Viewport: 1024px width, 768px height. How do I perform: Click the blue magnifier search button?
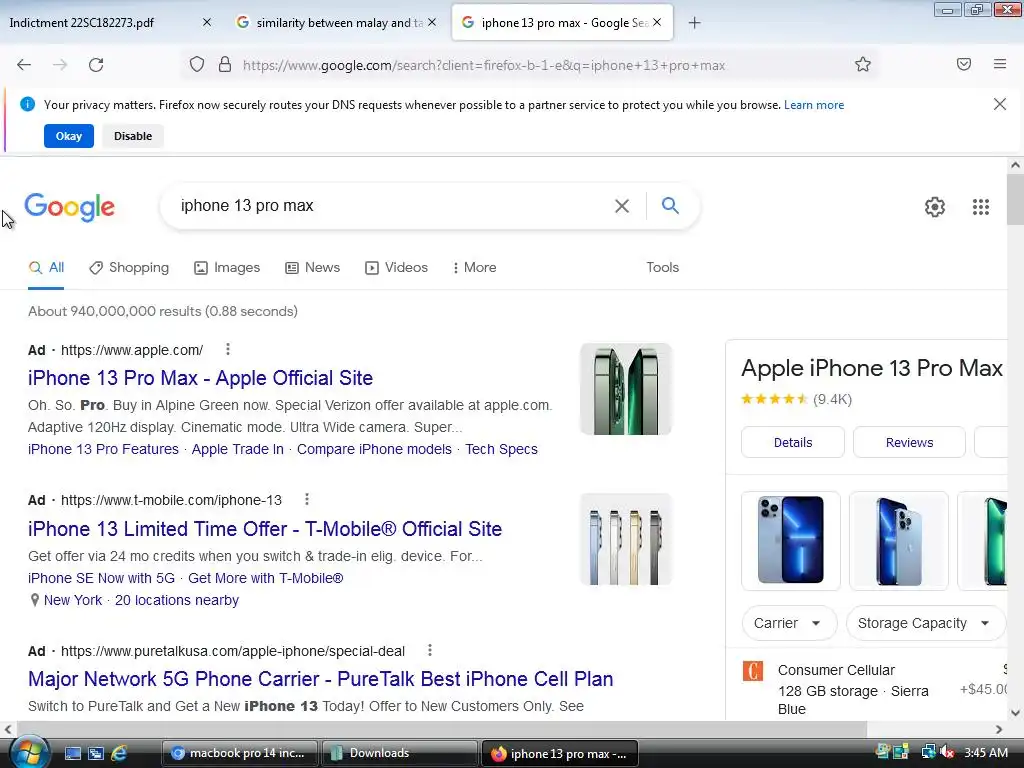pos(670,206)
